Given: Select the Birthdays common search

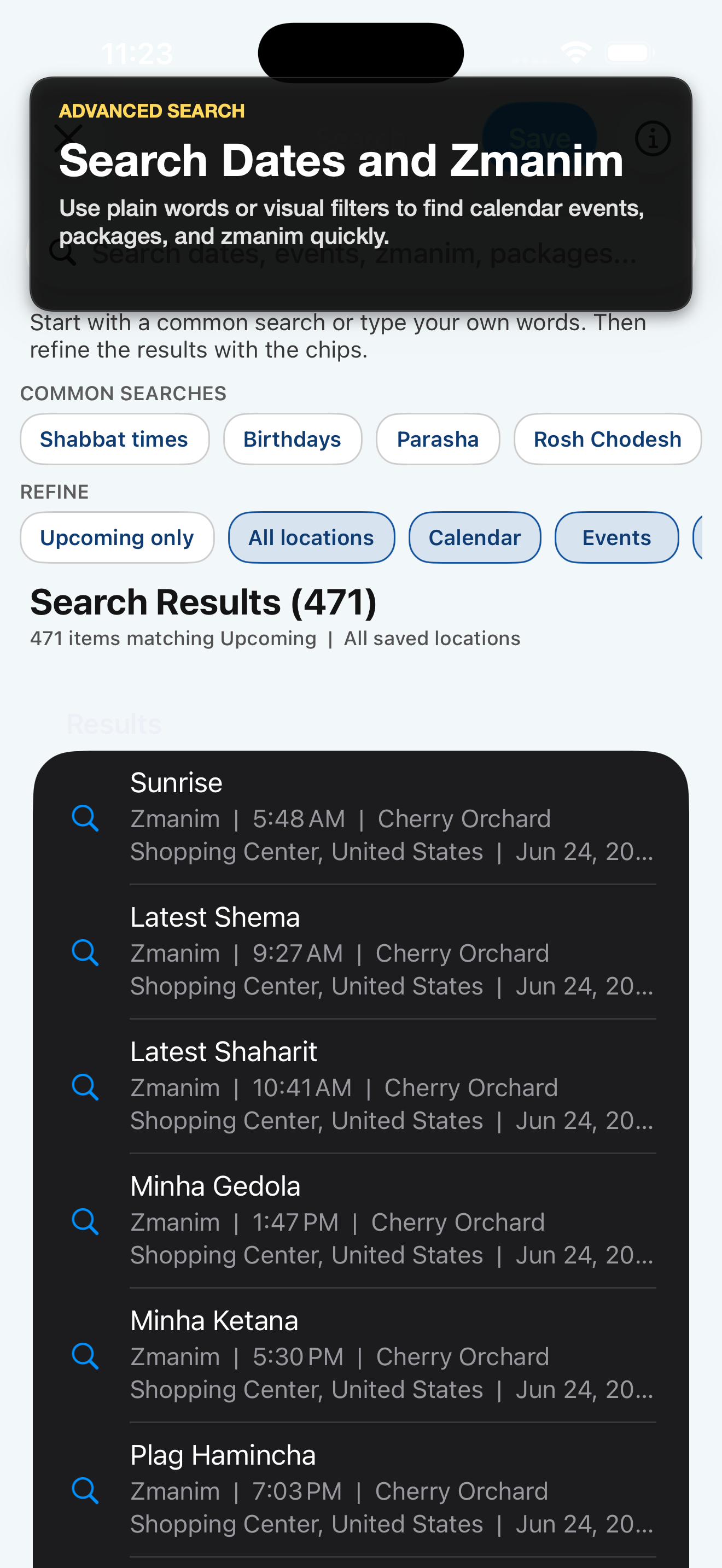Looking at the screenshot, I should pos(292,439).
